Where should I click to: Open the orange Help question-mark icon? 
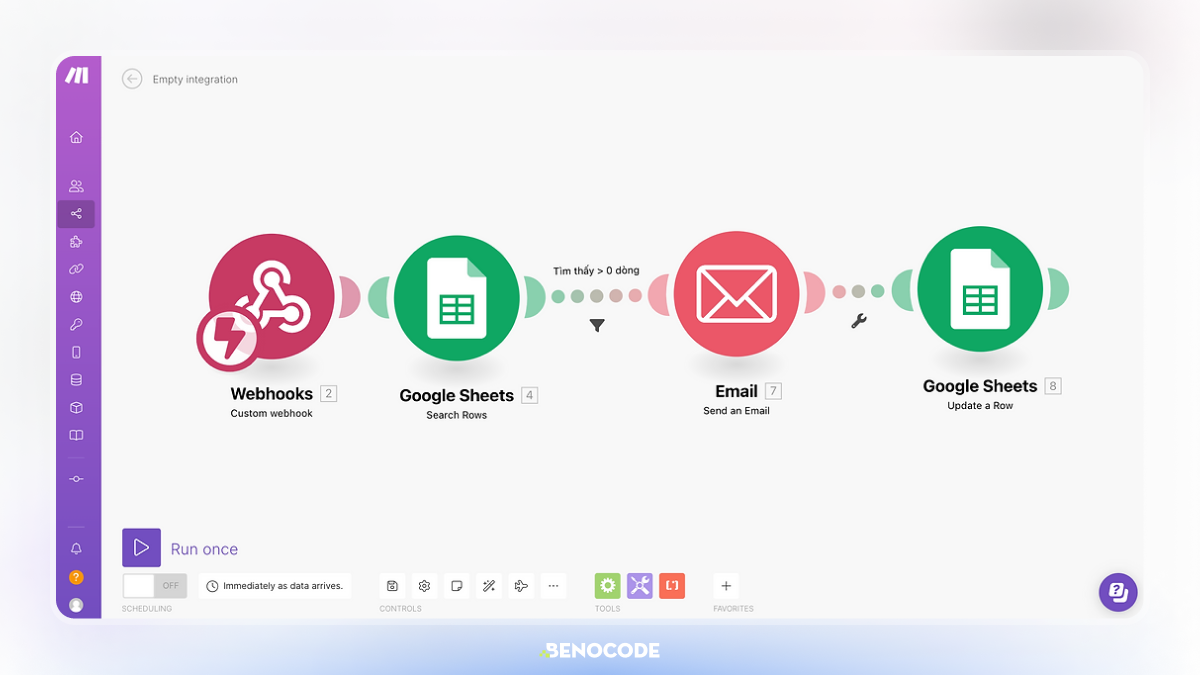coord(76,577)
